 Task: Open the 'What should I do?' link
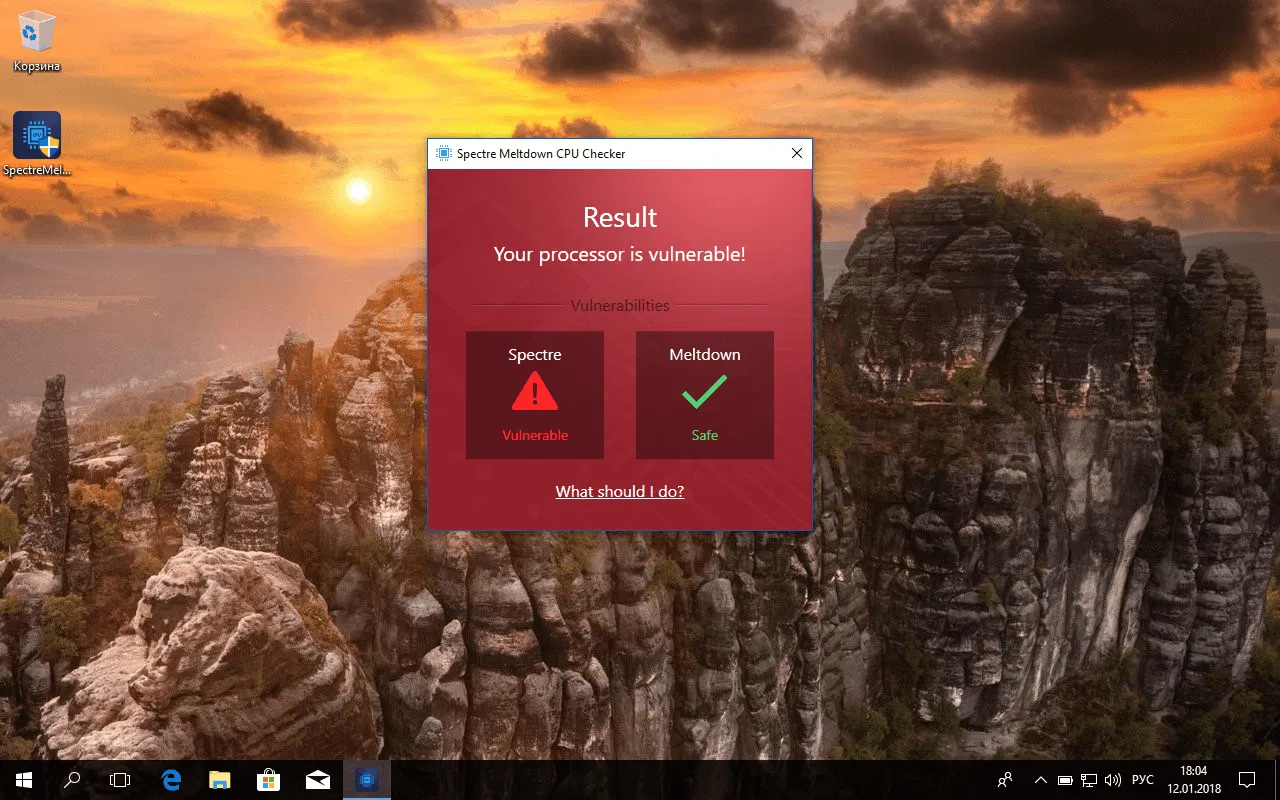click(620, 491)
